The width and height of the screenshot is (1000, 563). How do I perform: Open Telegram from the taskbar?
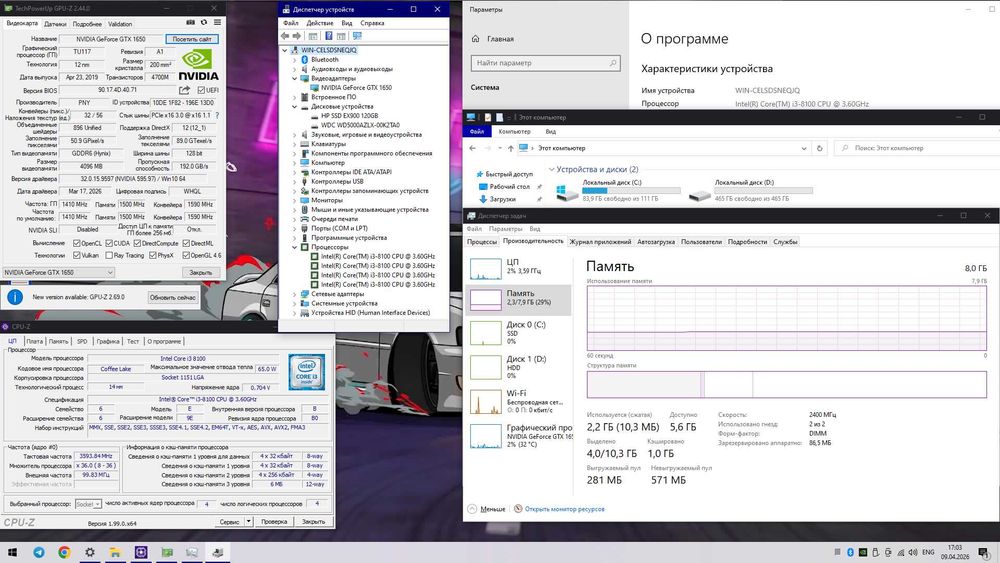[x=39, y=552]
